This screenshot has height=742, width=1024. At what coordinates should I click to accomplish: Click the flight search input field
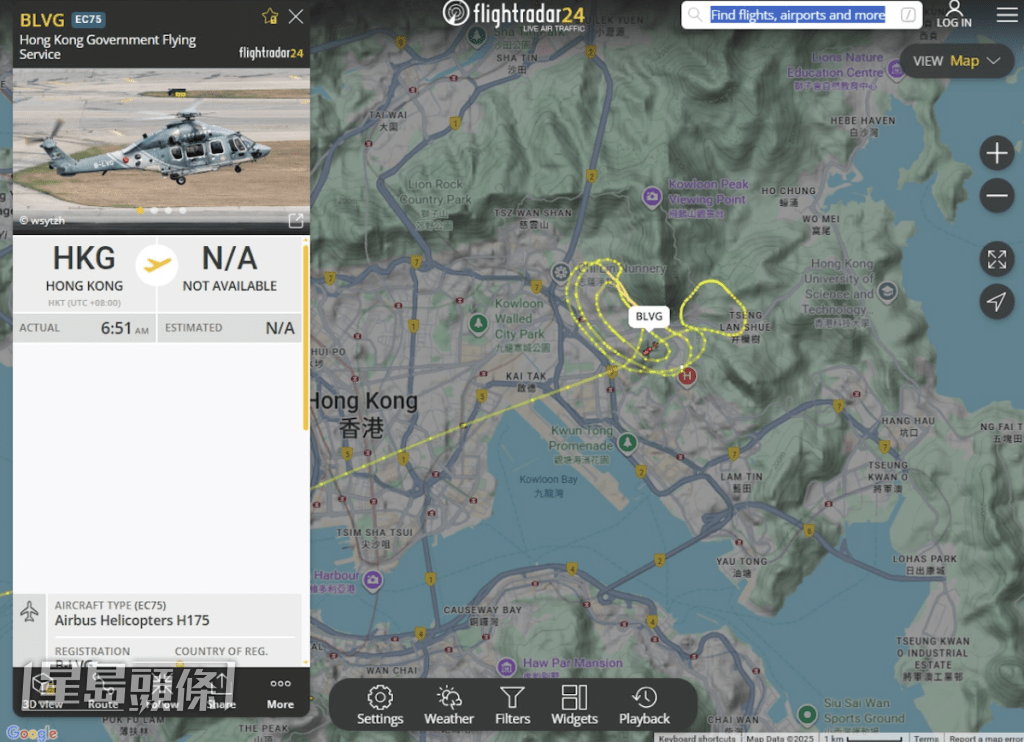coord(797,15)
